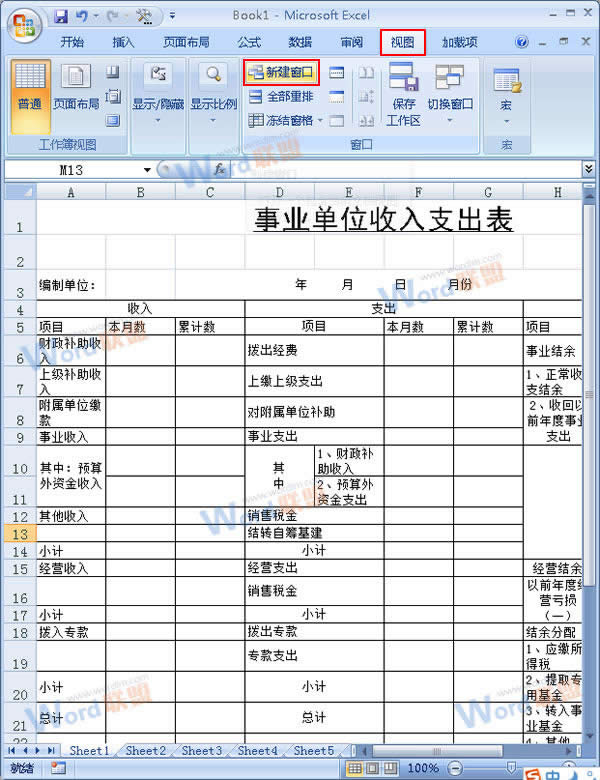Viewport: 600px width, 780px height.
Task: Switch to 普通 (Normal) view
Action: coord(30,97)
